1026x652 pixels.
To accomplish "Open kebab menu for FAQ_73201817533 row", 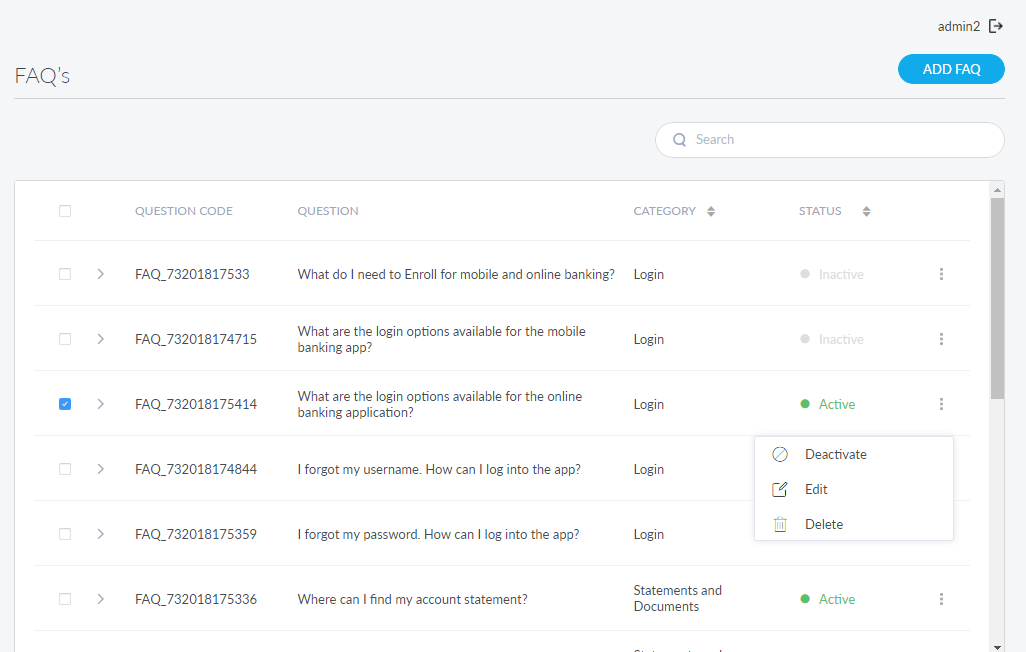I will [x=941, y=274].
